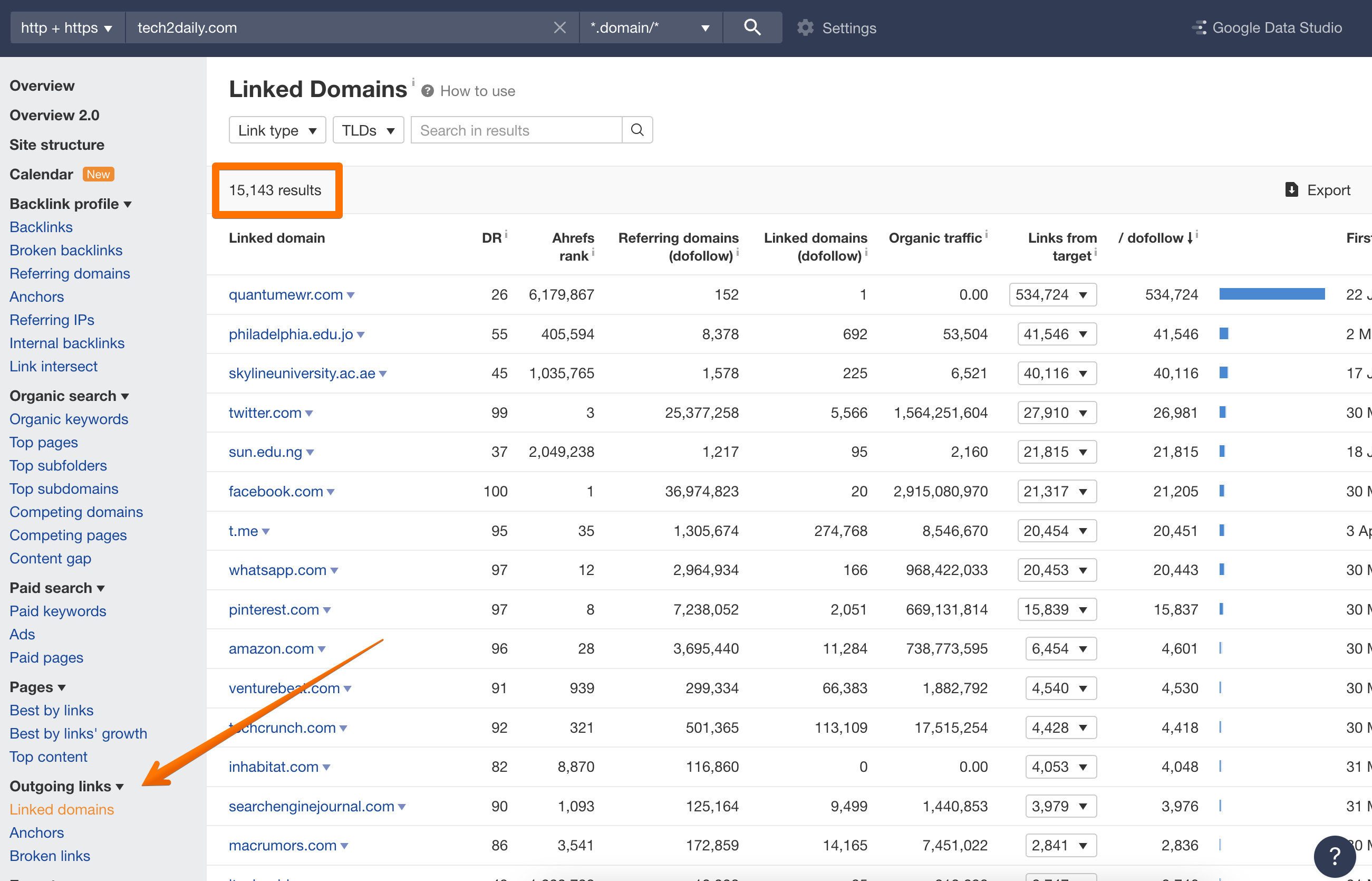Image resolution: width=1372 pixels, height=881 pixels.
Task: Open the Calendar section marked New
Action: point(41,174)
